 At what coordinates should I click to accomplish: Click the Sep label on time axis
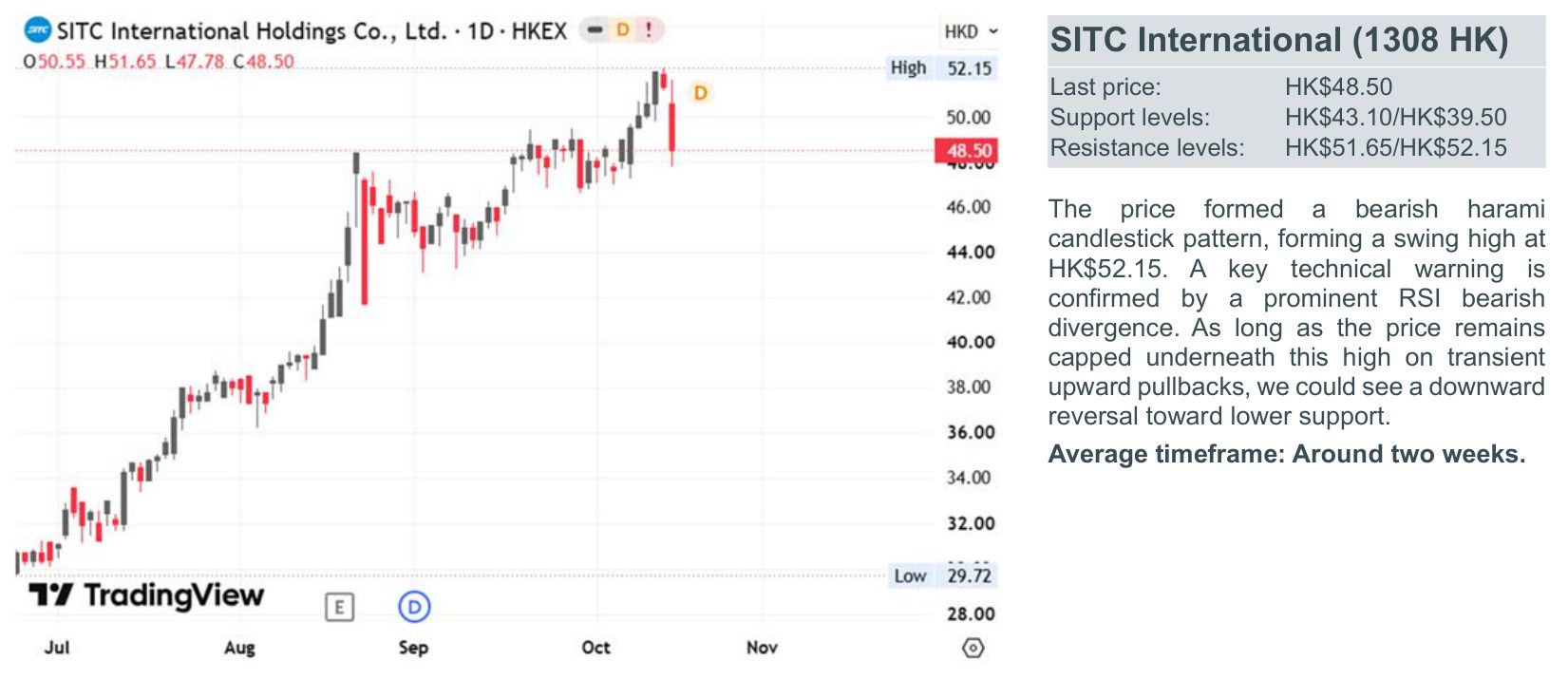point(413,648)
